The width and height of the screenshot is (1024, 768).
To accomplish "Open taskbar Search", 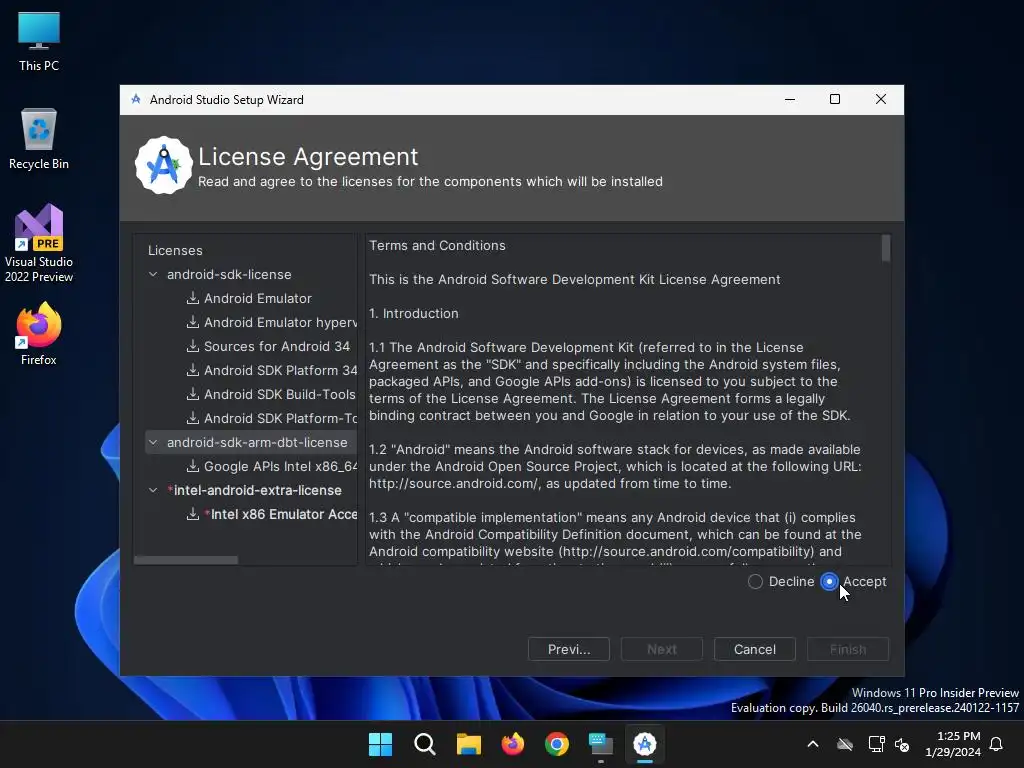I will pos(424,744).
